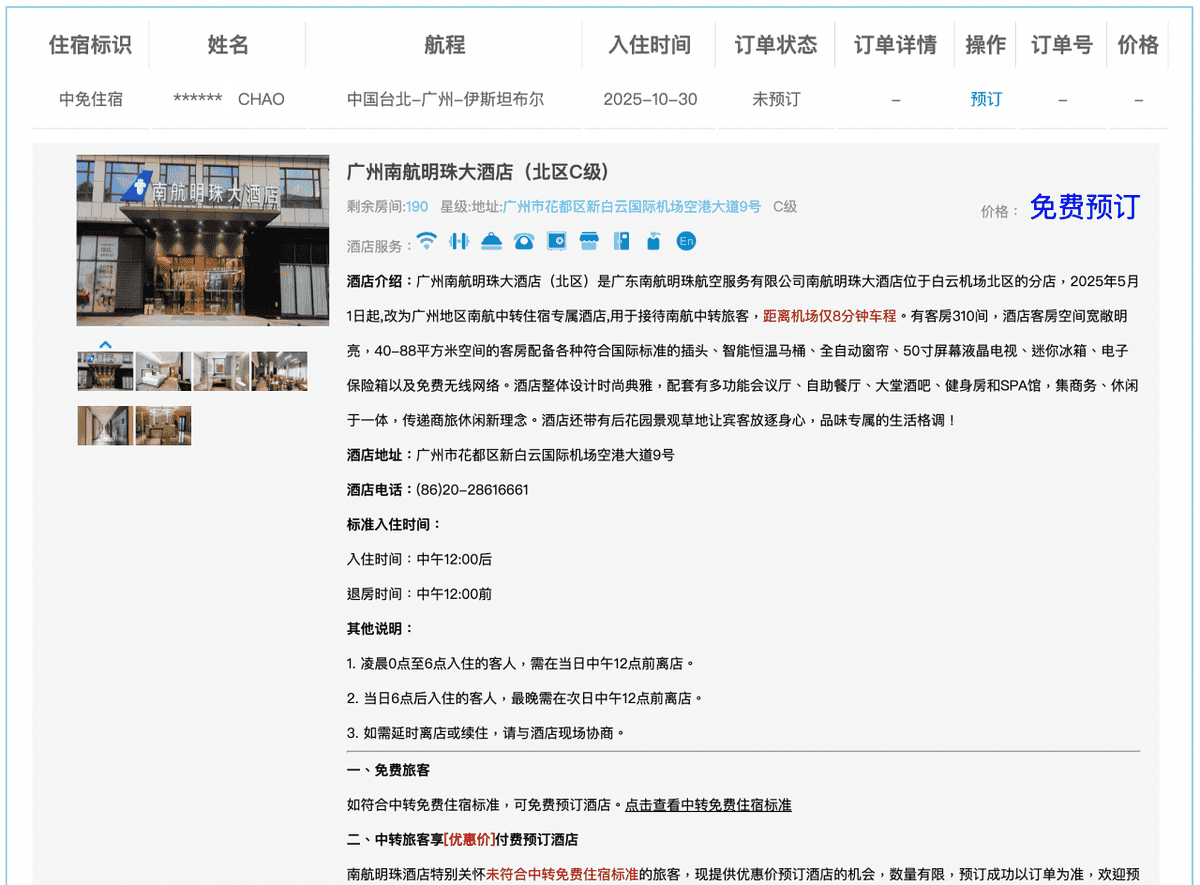Click hotel title 广州南航明珠大酒店（北区C级）

click(x=478, y=171)
